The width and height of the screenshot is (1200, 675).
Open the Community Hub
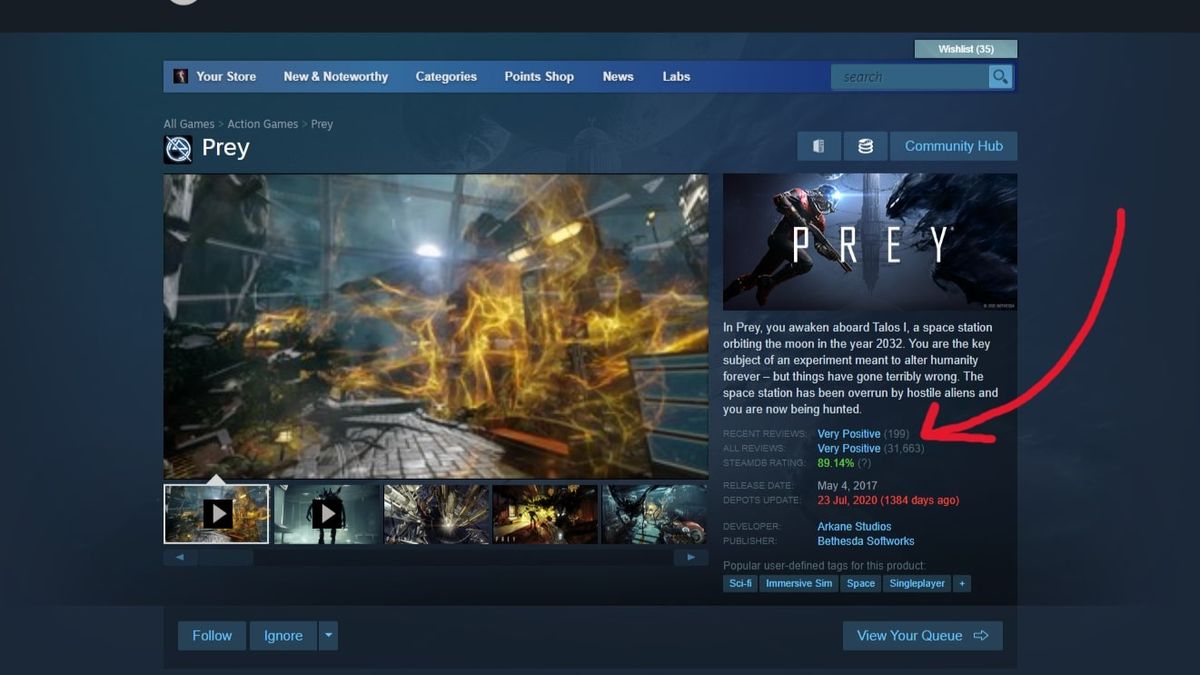tap(953, 146)
